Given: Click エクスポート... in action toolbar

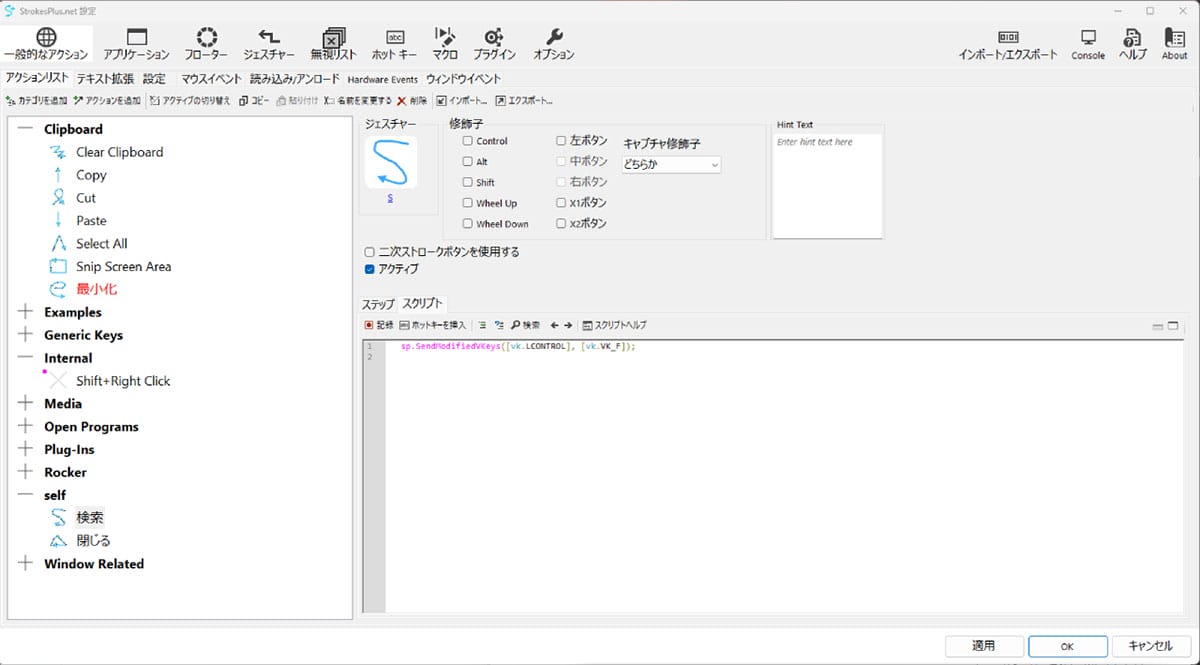Looking at the screenshot, I should point(524,101).
